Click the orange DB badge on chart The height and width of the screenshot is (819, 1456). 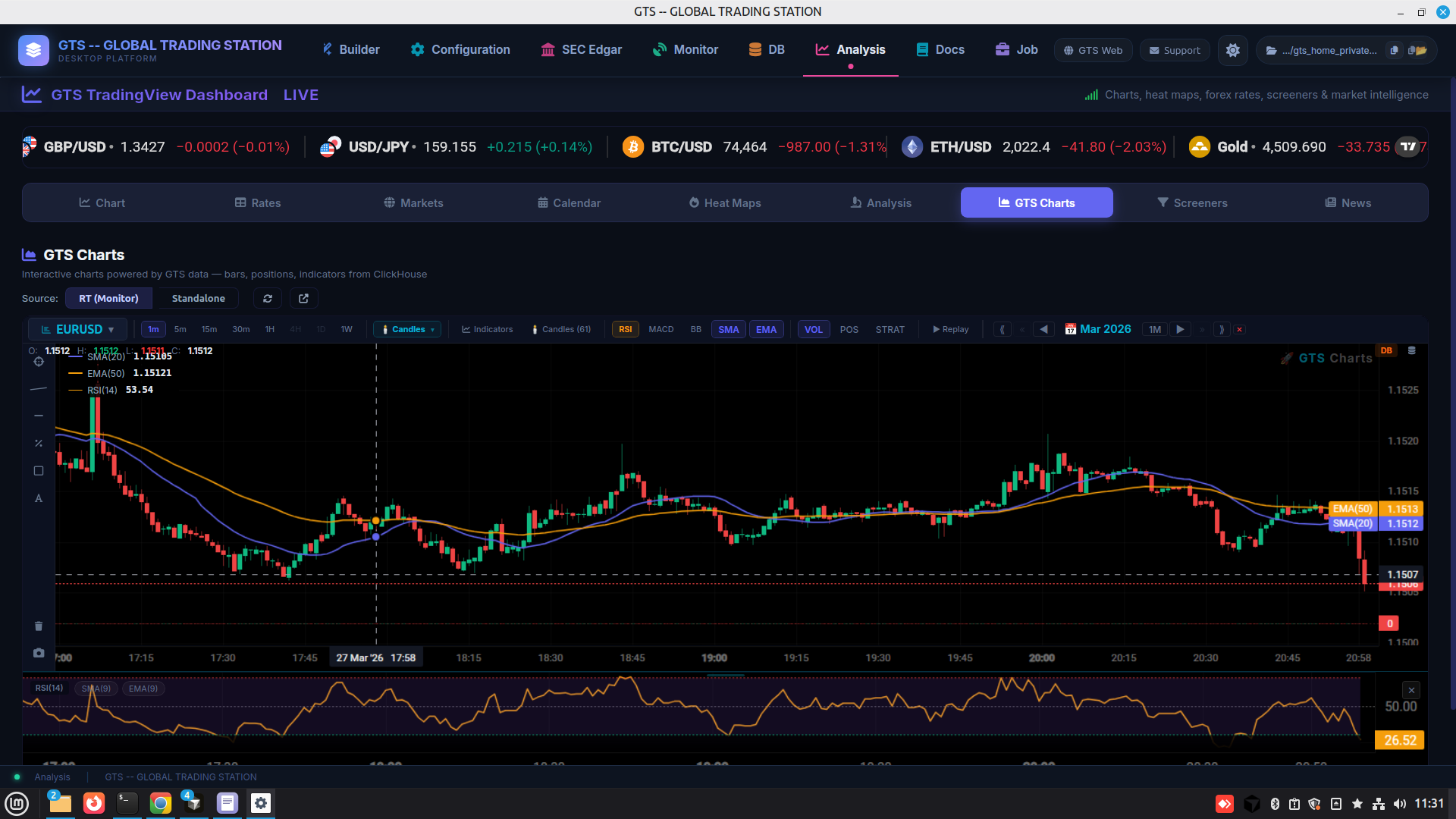(x=1386, y=350)
